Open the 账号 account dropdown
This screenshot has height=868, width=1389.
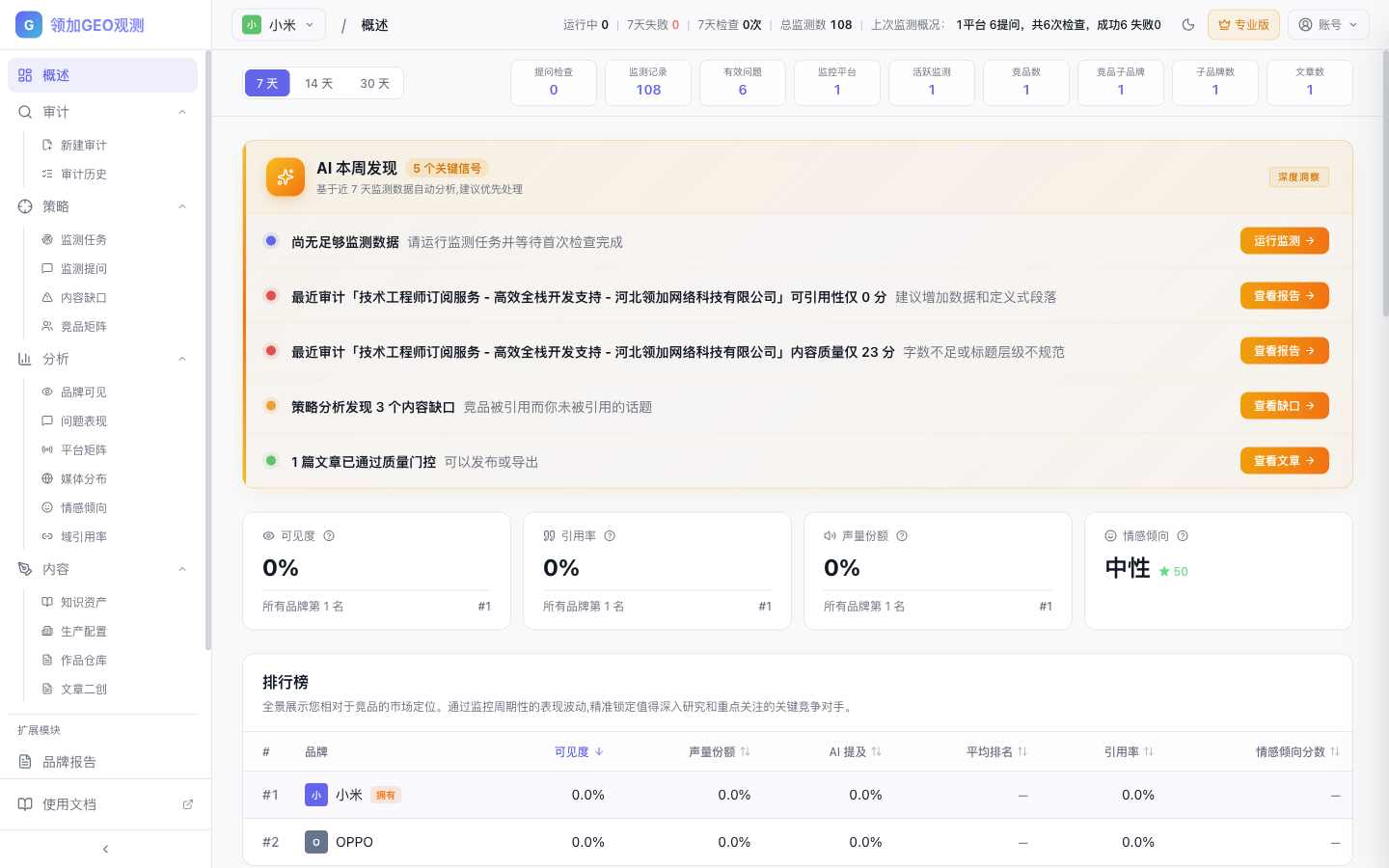click(1328, 25)
